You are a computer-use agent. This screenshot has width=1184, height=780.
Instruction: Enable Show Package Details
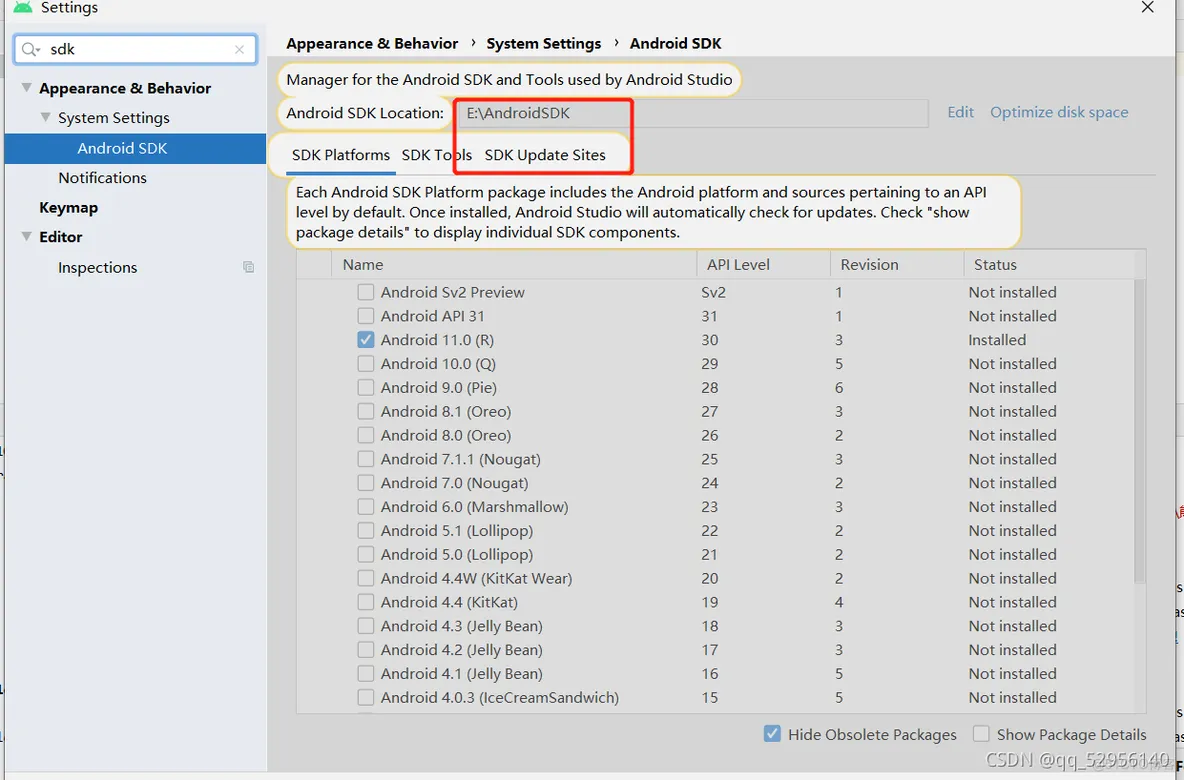tap(981, 734)
